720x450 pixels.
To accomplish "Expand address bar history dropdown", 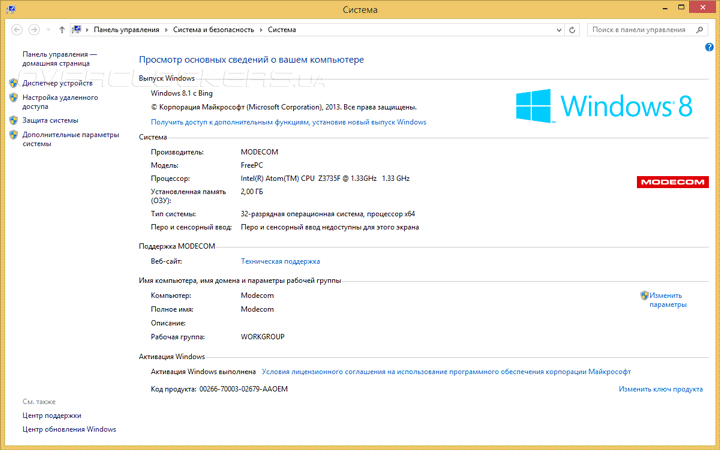I will (559, 30).
